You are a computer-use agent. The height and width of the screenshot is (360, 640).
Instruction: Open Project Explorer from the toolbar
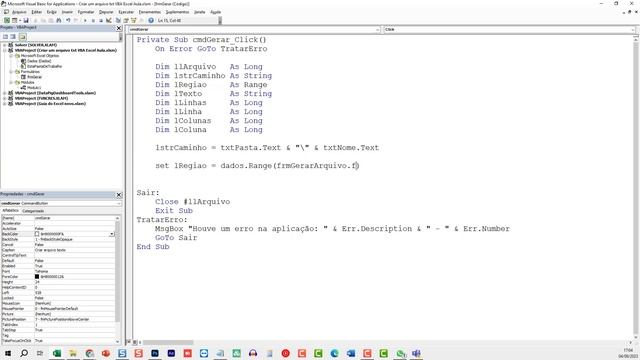pyautogui.click(x=118, y=20)
